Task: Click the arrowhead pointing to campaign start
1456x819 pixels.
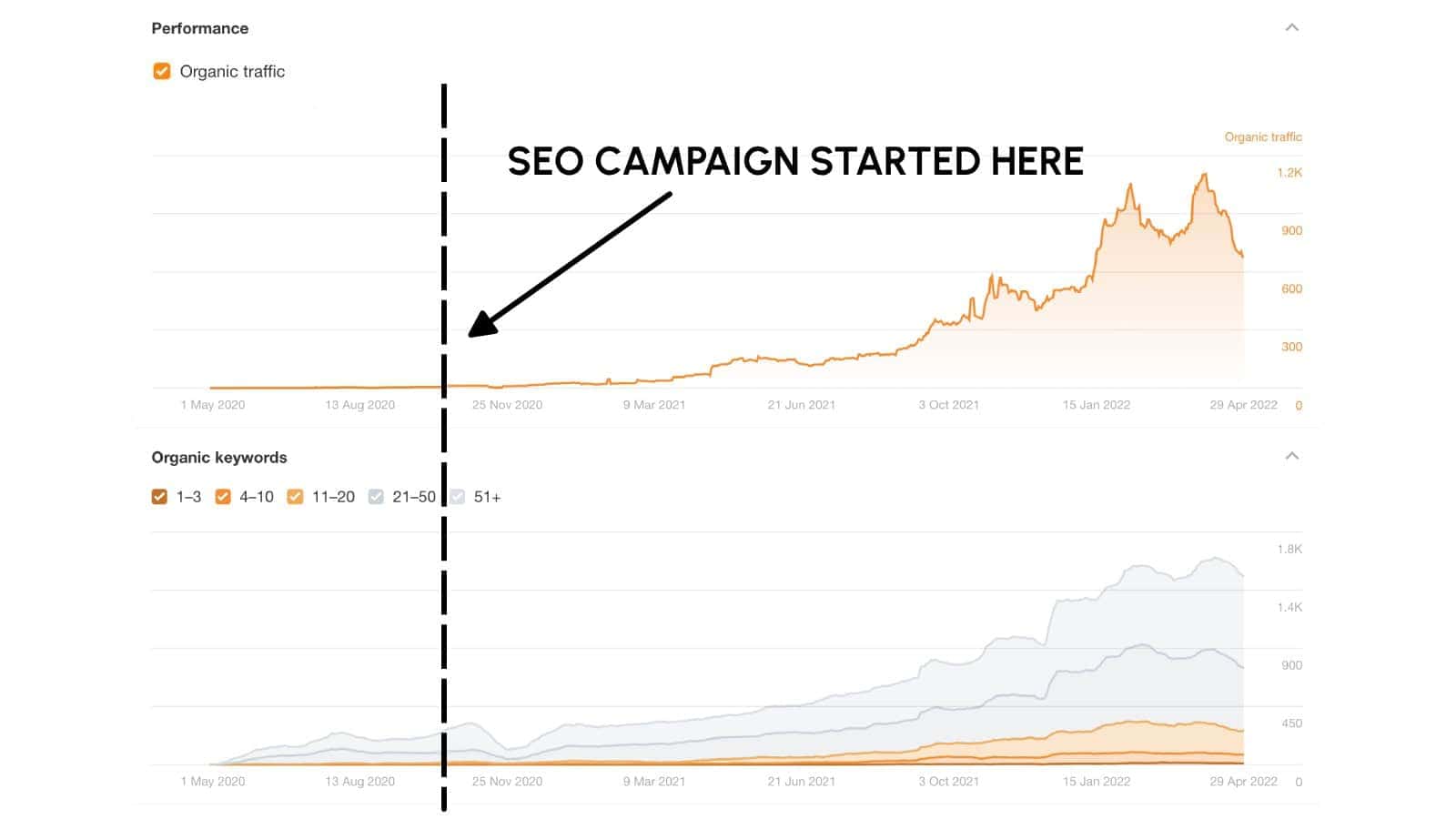Action: 481,324
